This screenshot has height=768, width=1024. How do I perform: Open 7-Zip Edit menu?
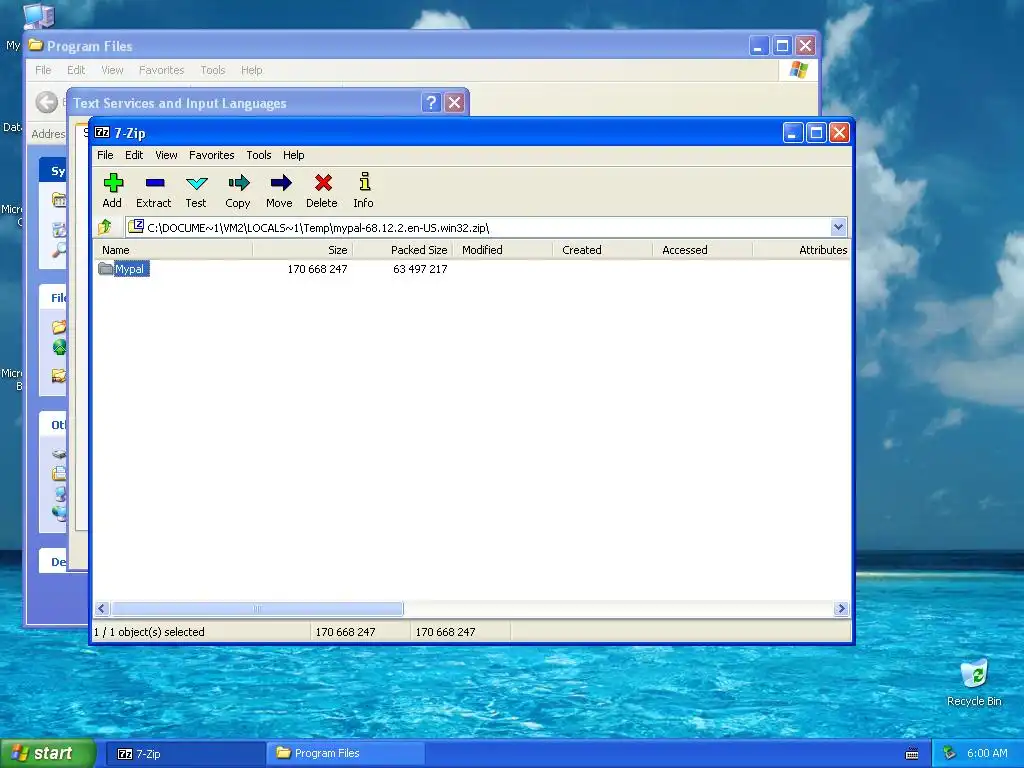tap(134, 155)
